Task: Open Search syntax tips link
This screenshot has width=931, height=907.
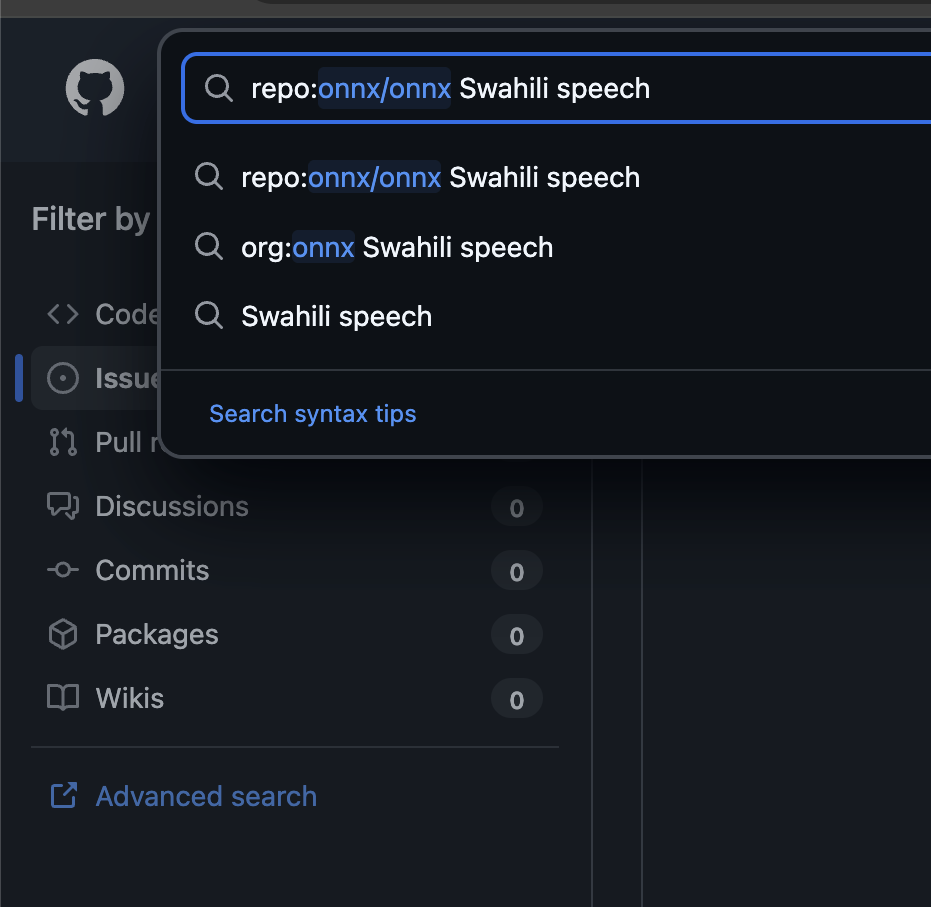Action: (x=312, y=414)
